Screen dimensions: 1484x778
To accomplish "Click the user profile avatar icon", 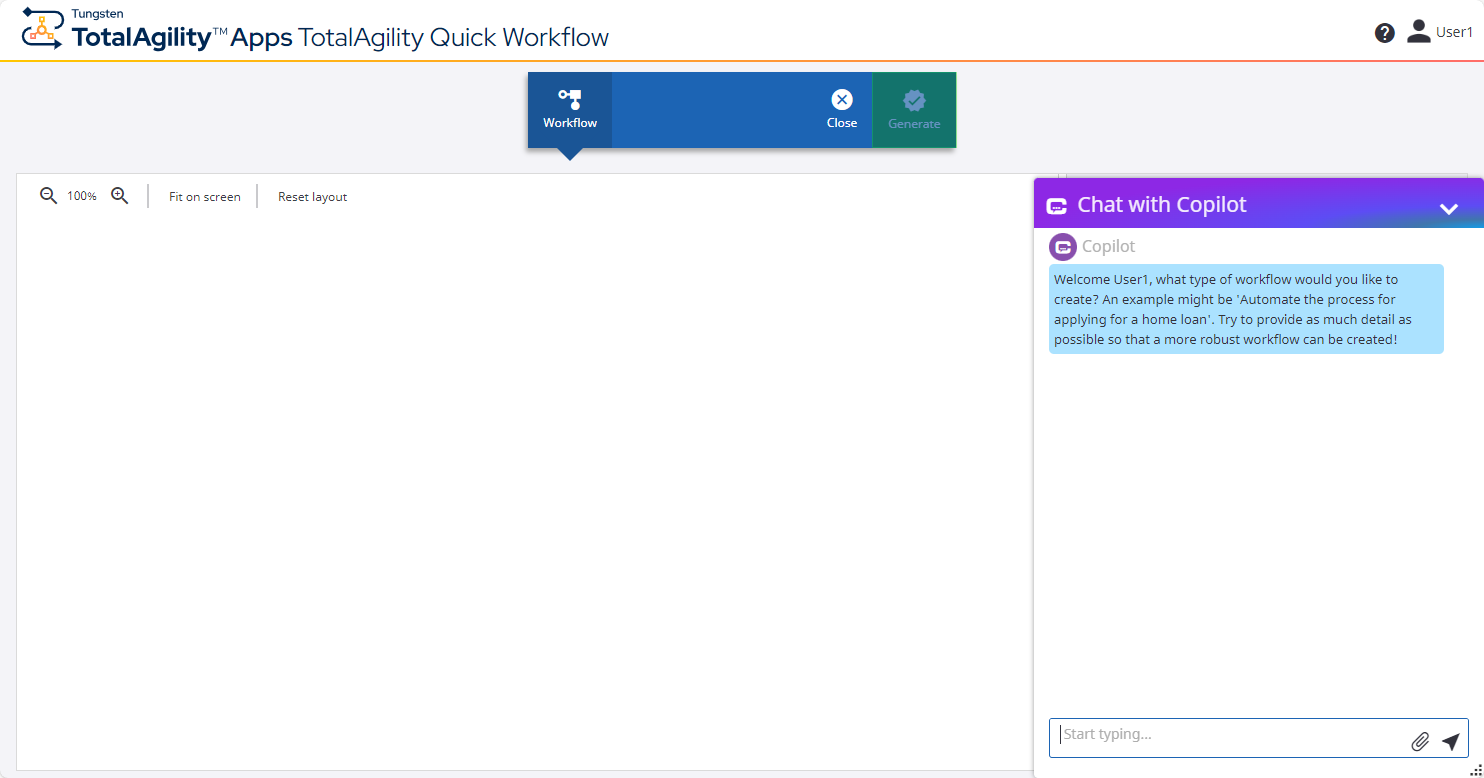I will click(x=1418, y=32).
